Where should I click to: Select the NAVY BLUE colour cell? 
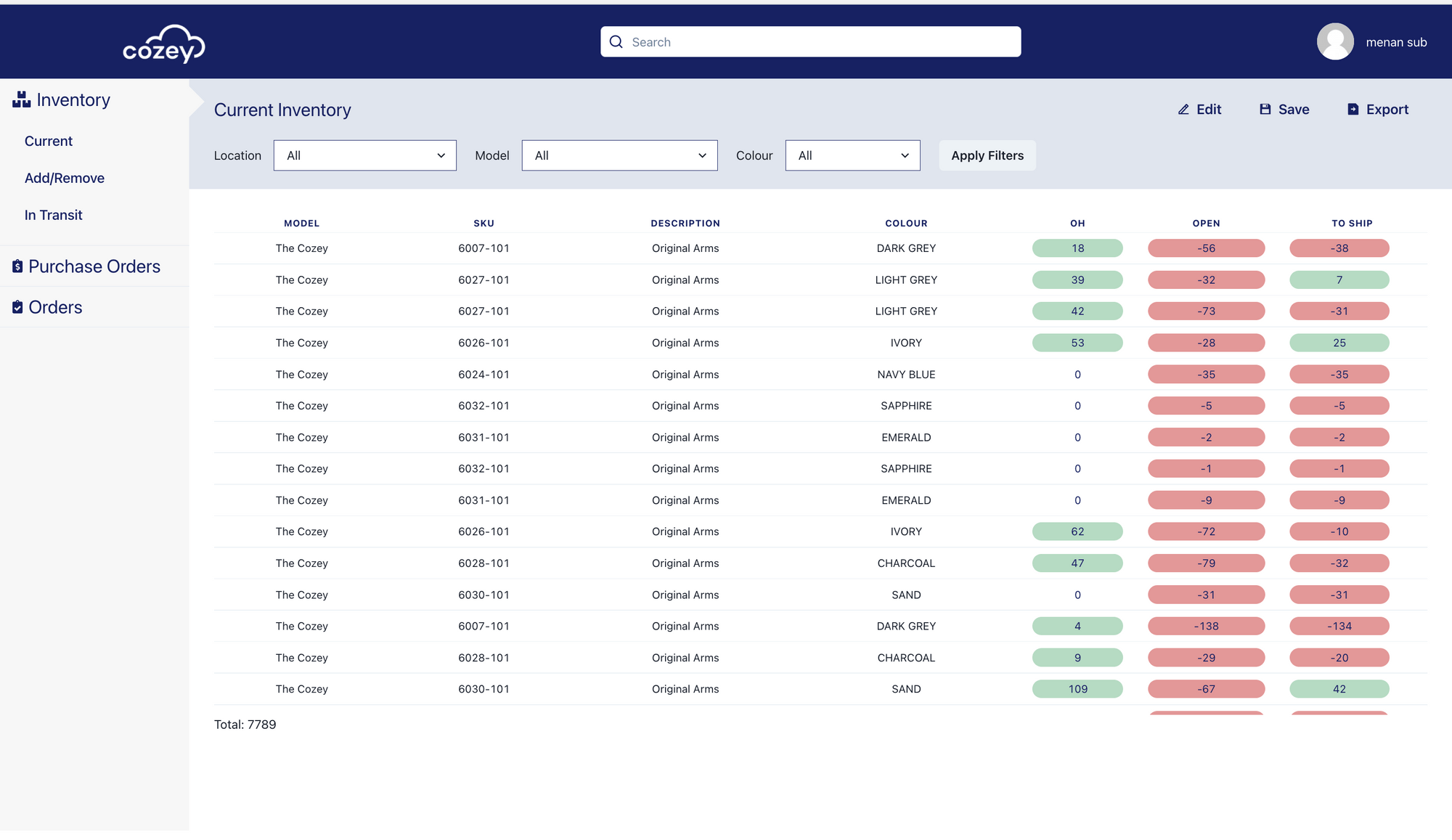pyautogui.click(x=906, y=375)
